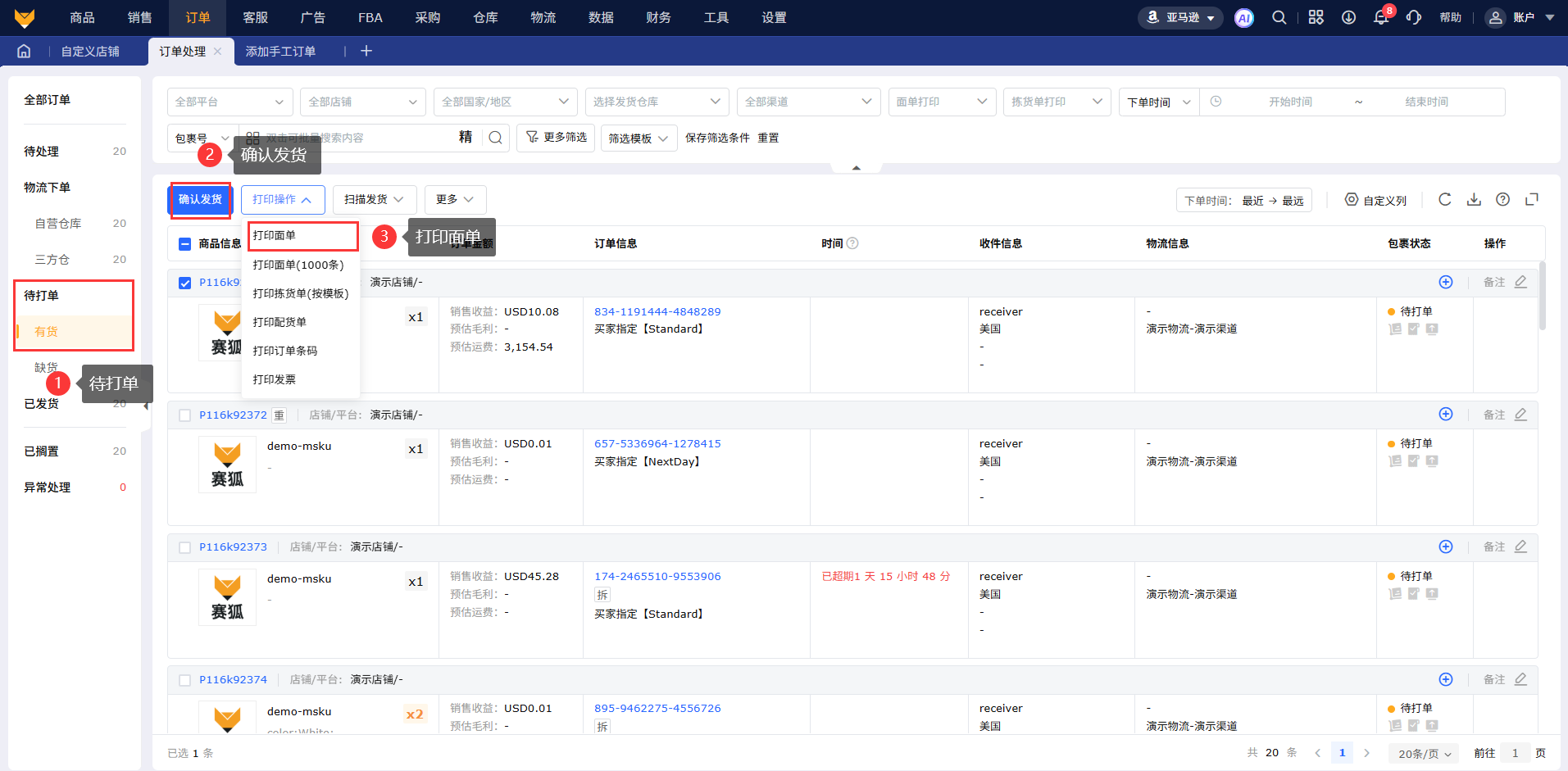Go to previous page with left arrow
This screenshot has width=1568, height=771.
1317,753
